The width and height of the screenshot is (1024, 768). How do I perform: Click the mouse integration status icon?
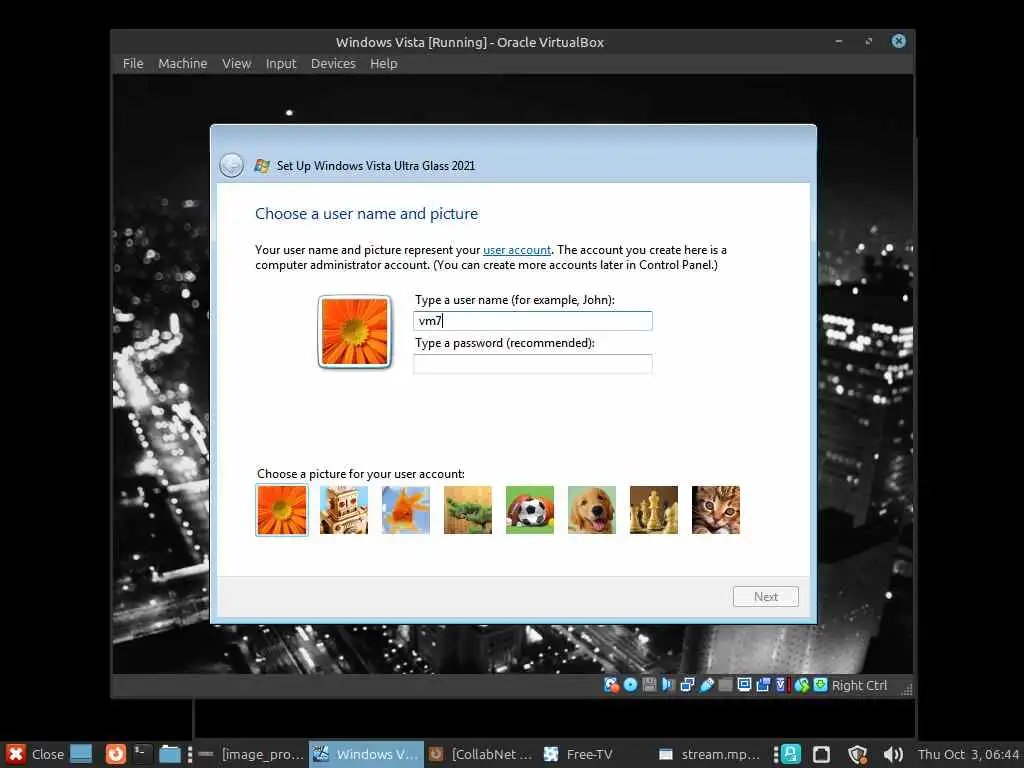tap(802, 685)
